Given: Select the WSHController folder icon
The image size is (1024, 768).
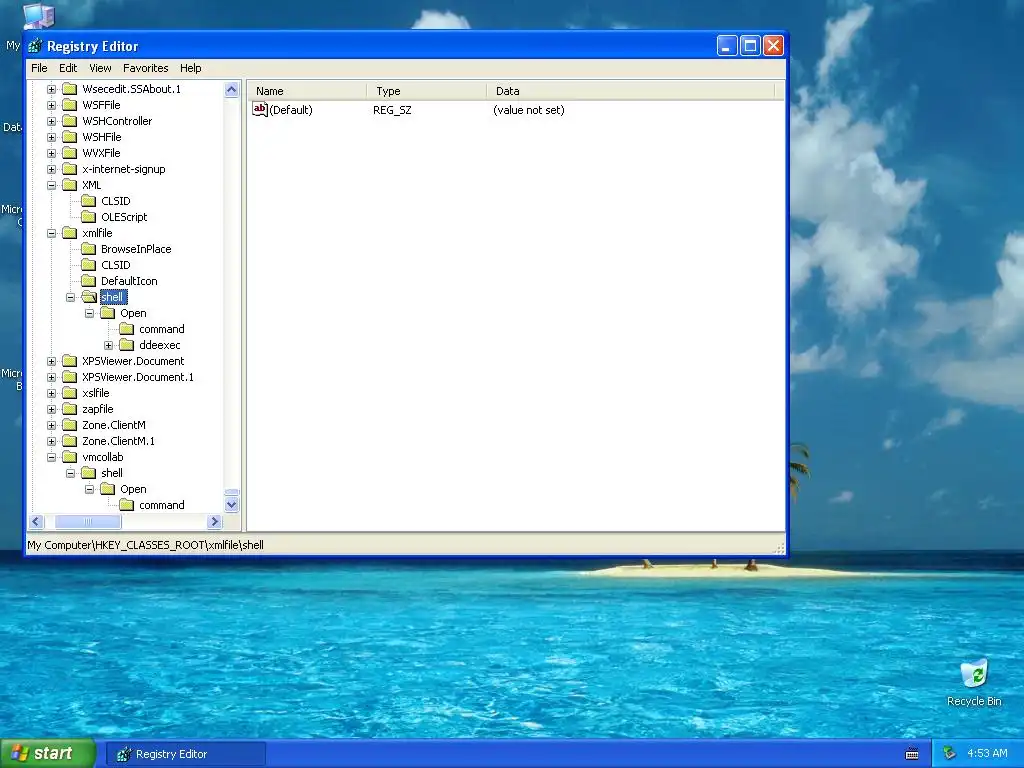Looking at the screenshot, I should tap(69, 121).
